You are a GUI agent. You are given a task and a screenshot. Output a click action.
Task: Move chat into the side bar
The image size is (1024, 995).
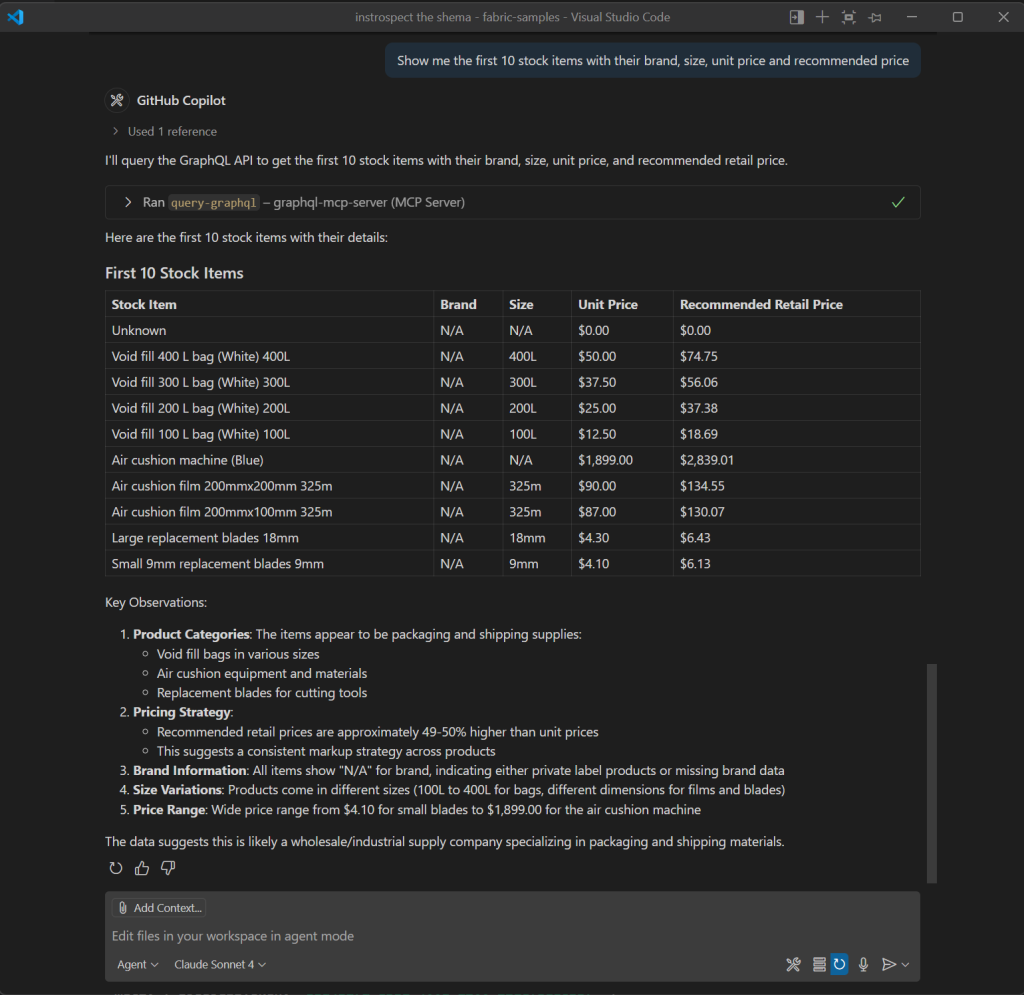click(x=796, y=17)
